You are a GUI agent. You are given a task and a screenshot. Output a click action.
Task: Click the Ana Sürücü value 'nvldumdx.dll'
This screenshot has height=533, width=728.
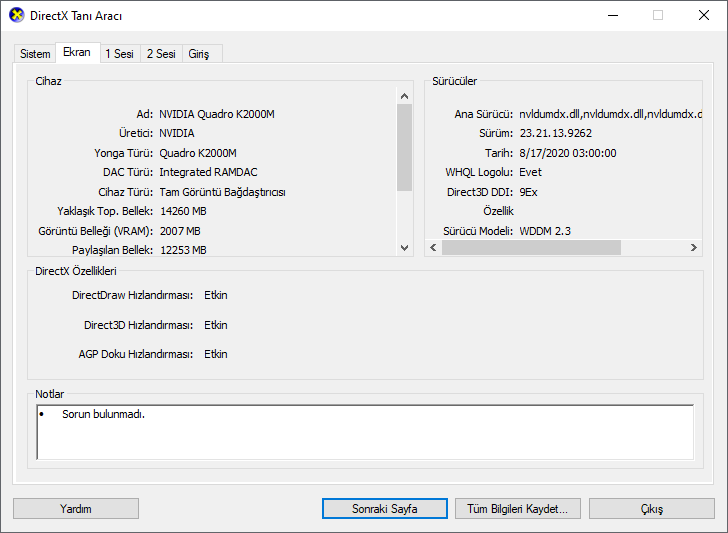pos(610,114)
